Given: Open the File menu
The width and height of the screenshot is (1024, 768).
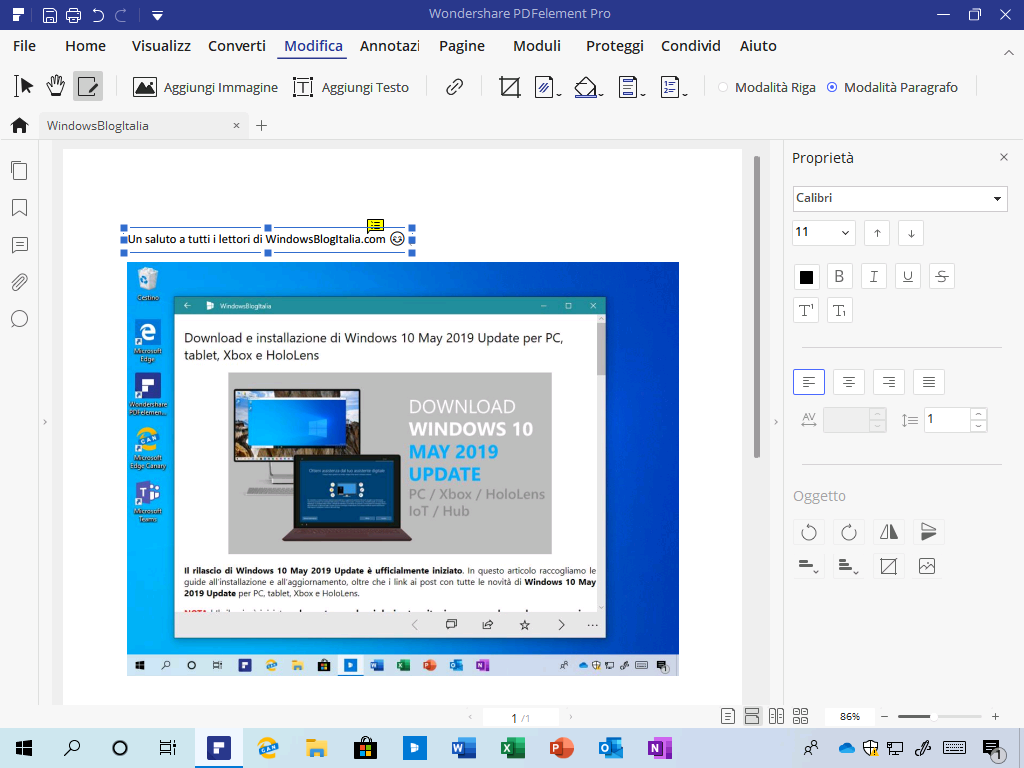Looking at the screenshot, I should pos(24,46).
